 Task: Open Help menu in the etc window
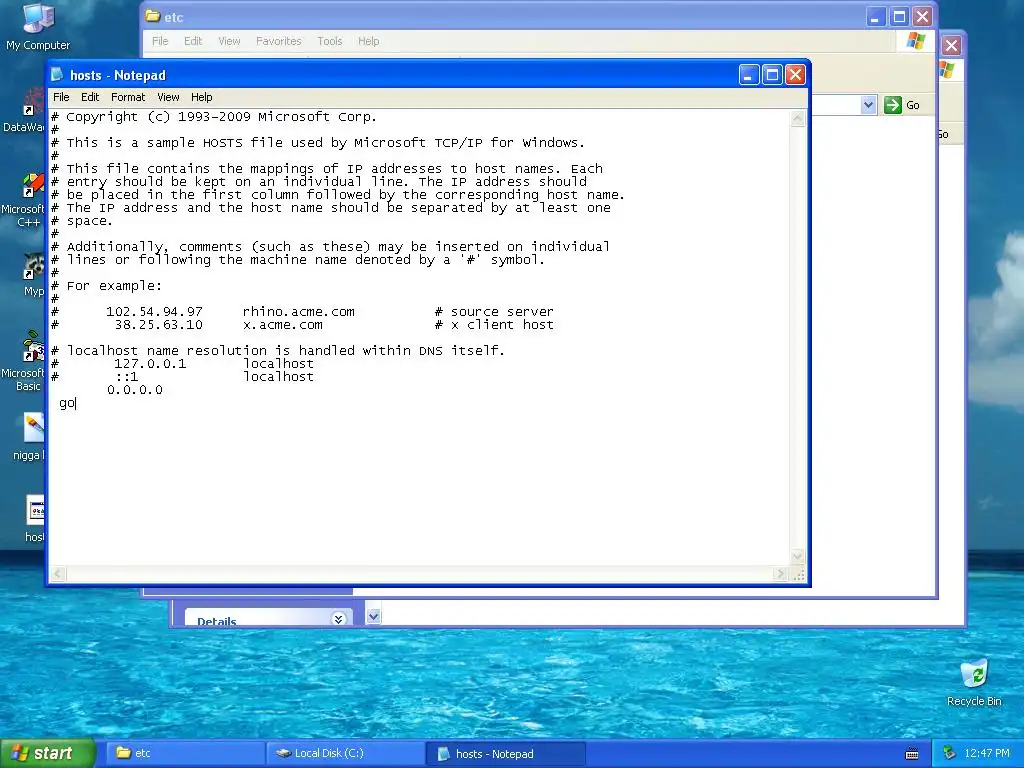point(368,41)
